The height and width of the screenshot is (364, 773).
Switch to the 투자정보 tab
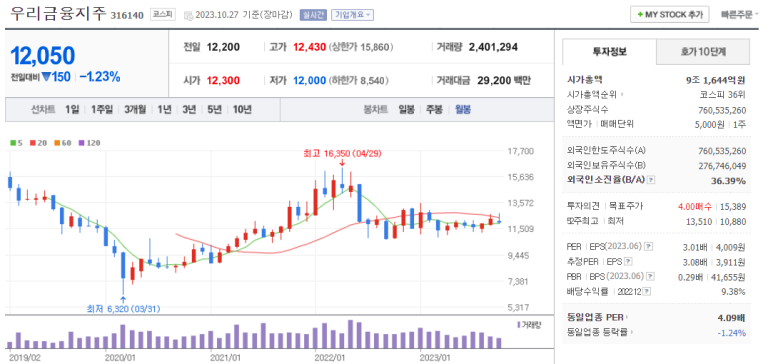pos(609,51)
